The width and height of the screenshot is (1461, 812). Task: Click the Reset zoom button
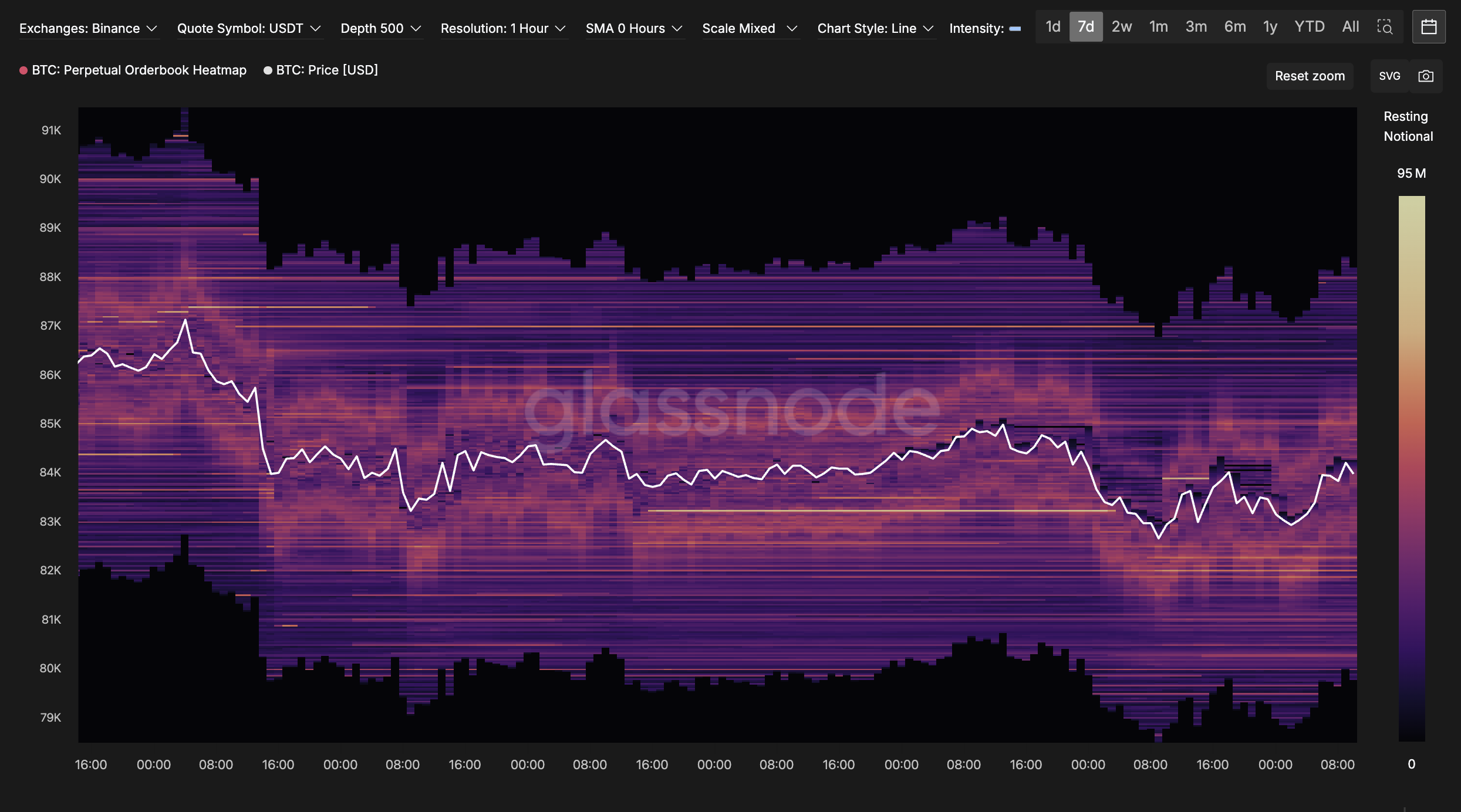click(x=1310, y=76)
